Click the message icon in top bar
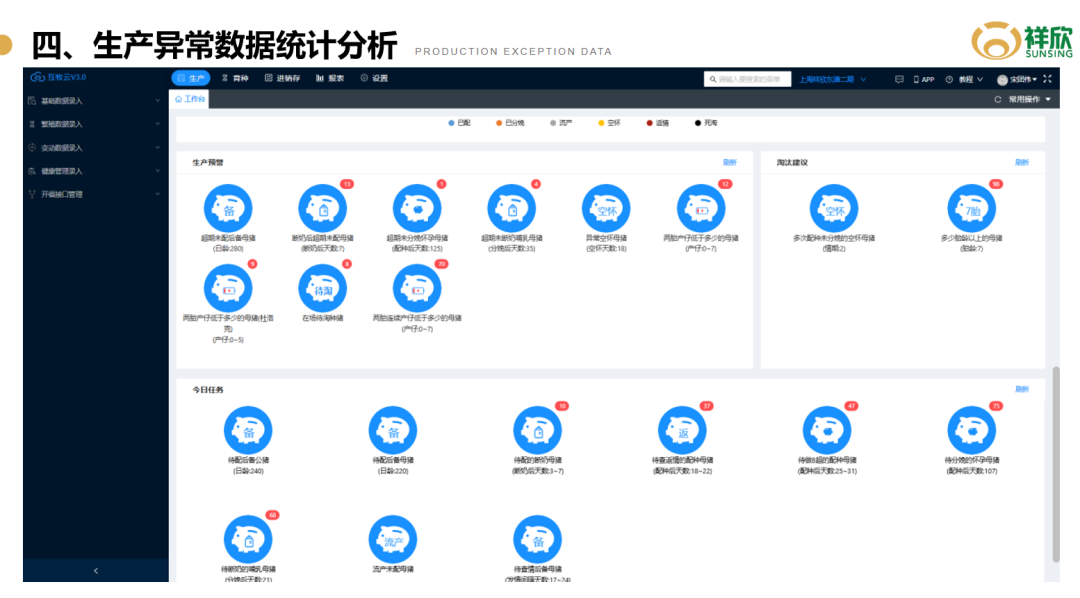The width and height of the screenshot is (1080, 598). 899,79
